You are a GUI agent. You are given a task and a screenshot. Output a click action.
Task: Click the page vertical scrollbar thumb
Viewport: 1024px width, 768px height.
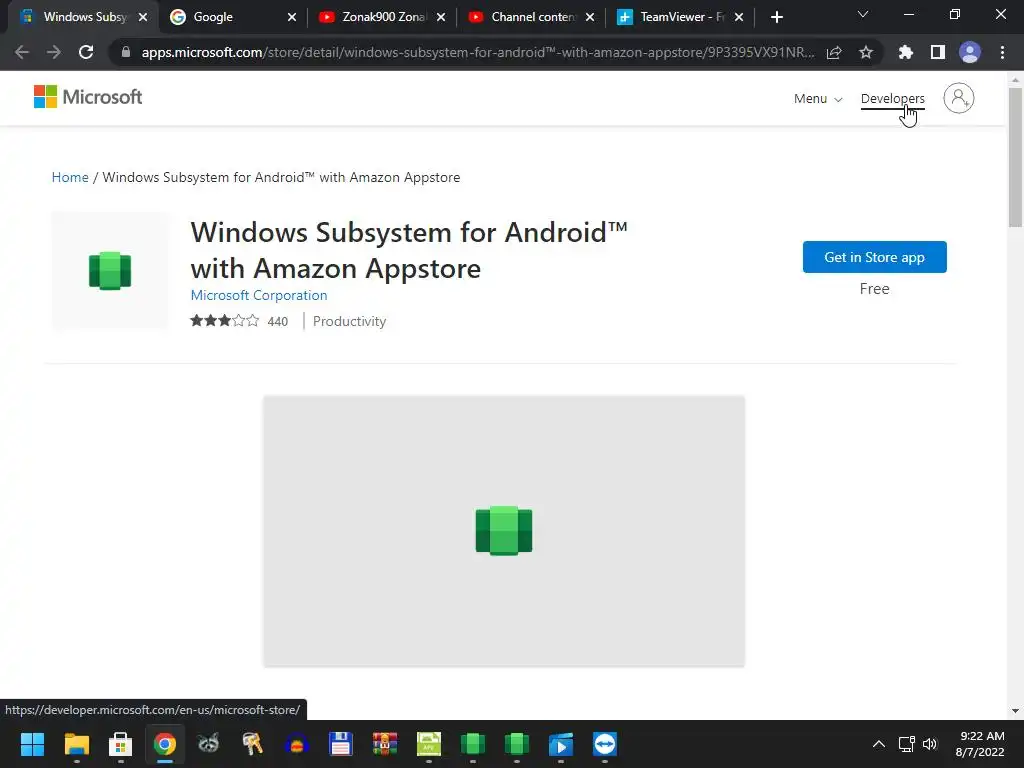[1015, 157]
